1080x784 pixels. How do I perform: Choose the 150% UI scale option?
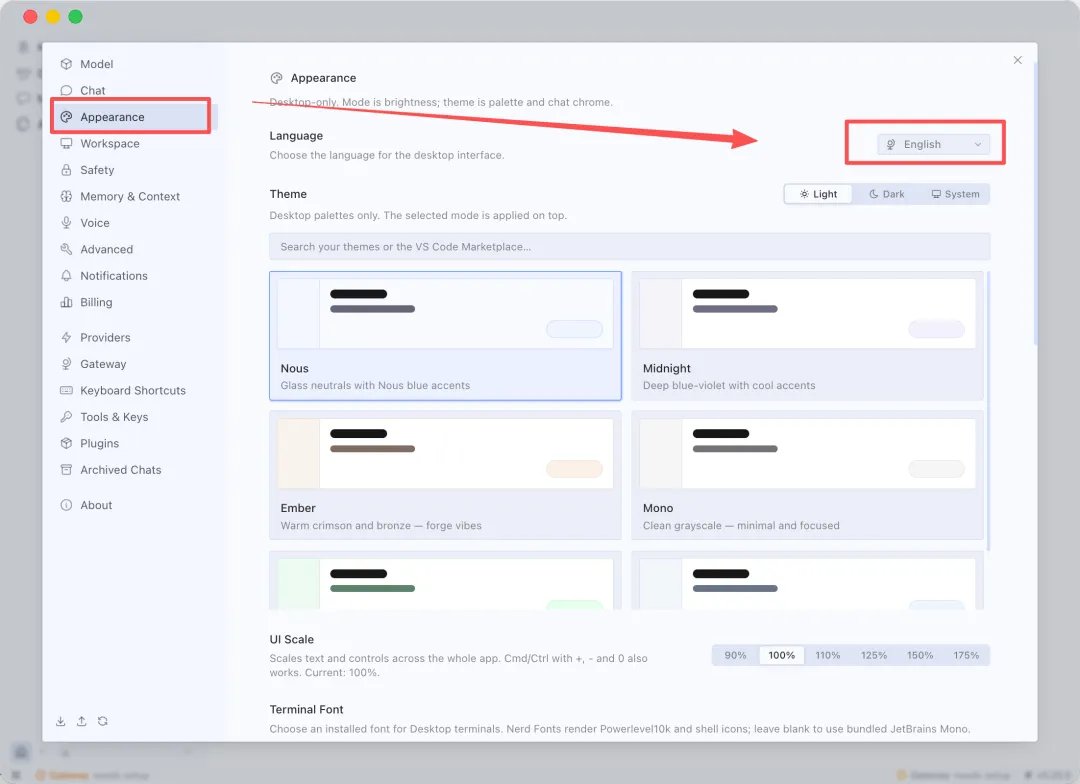(920, 655)
